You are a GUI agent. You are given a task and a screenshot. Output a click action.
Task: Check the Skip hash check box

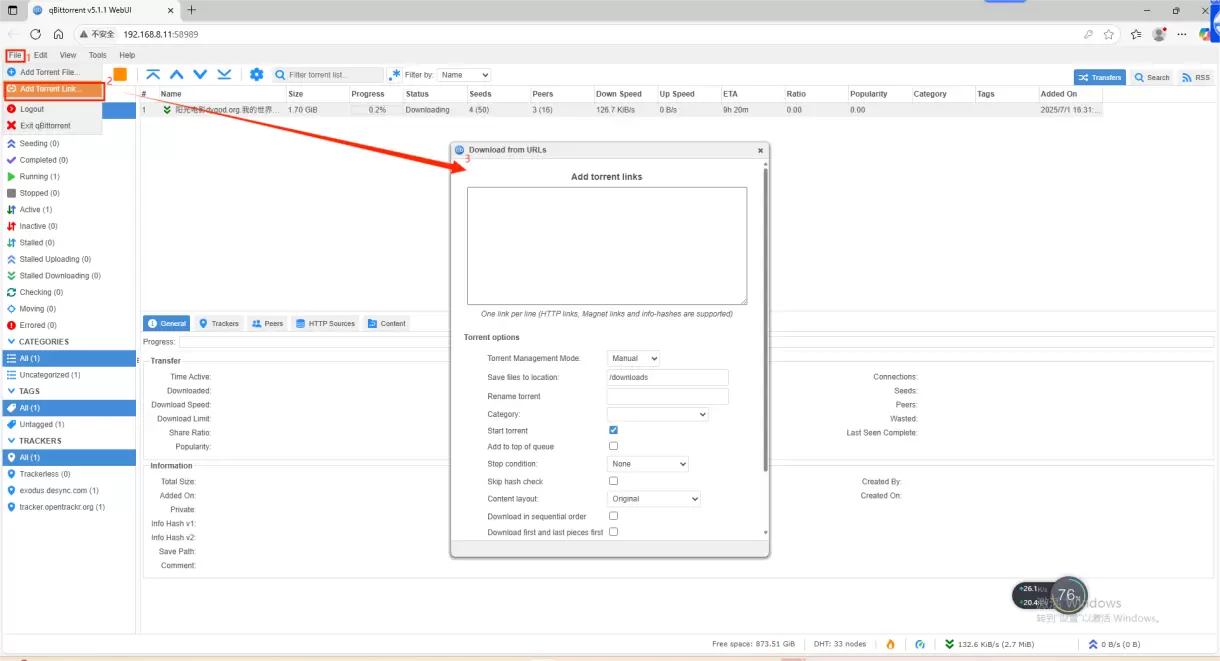(x=613, y=481)
